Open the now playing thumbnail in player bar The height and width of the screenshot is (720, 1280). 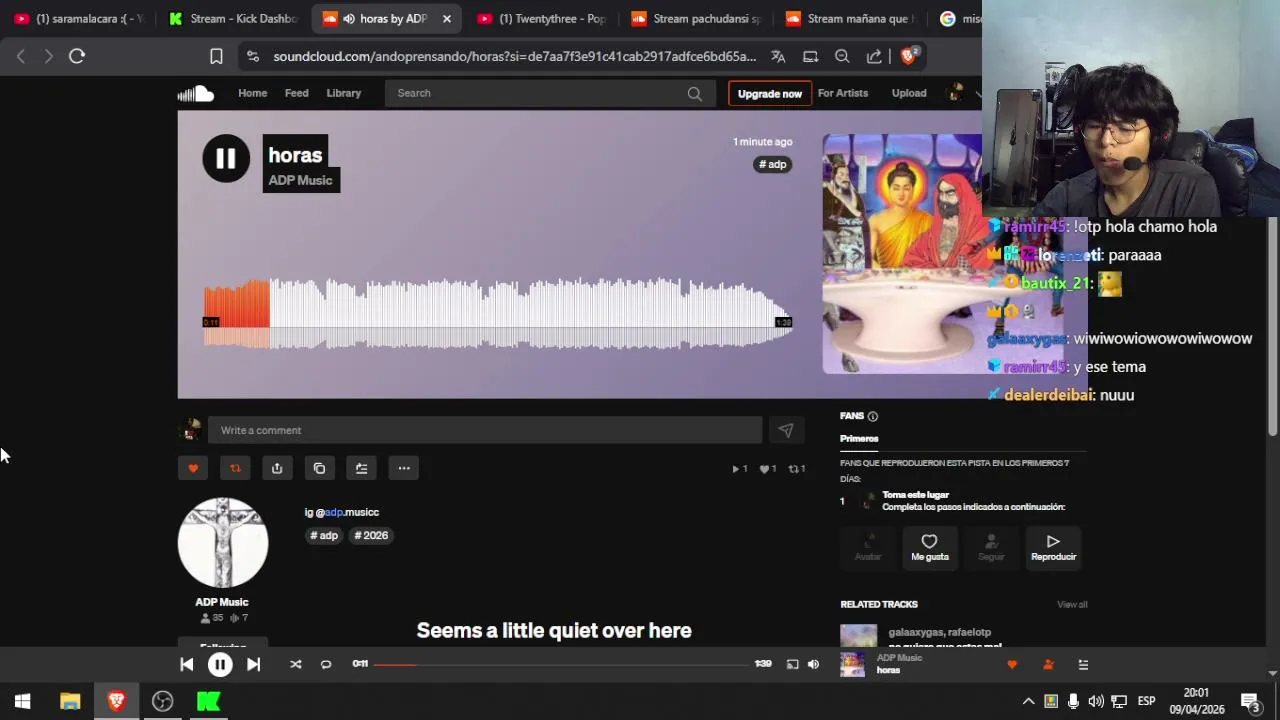point(852,664)
